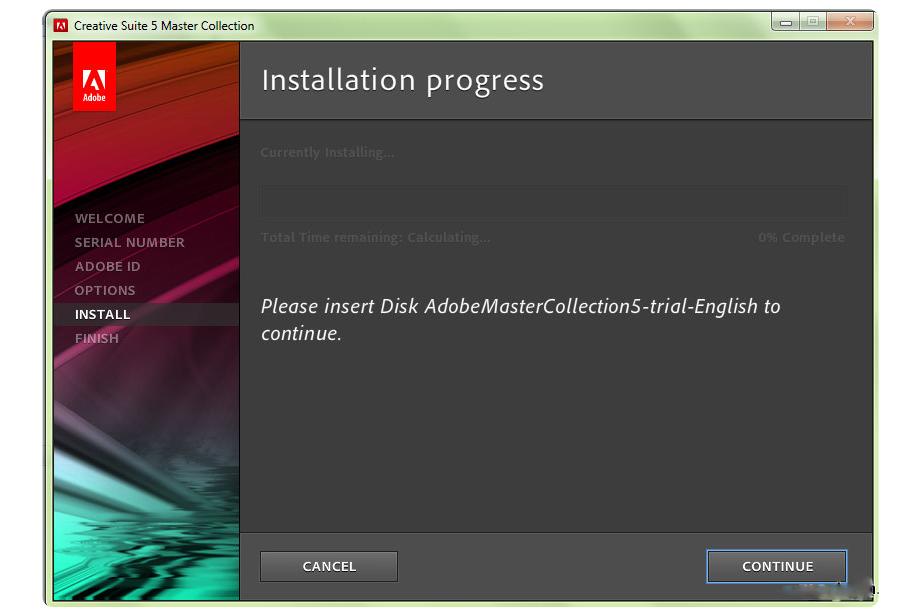Select the OPTIONS step in the sidebar
Viewport: 923px width, 616px height.
click(105, 290)
